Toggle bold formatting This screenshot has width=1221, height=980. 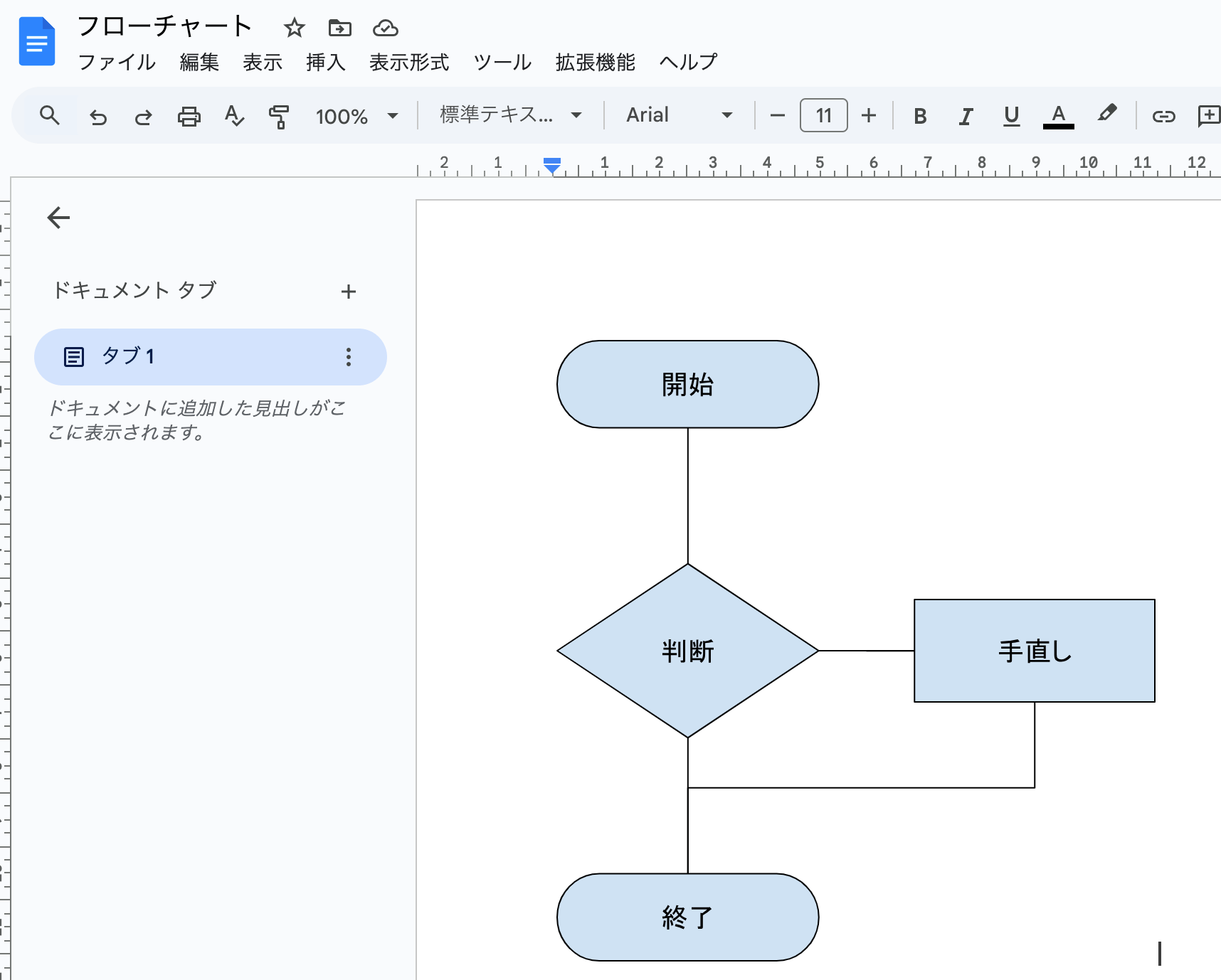click(x=920, y=116)
